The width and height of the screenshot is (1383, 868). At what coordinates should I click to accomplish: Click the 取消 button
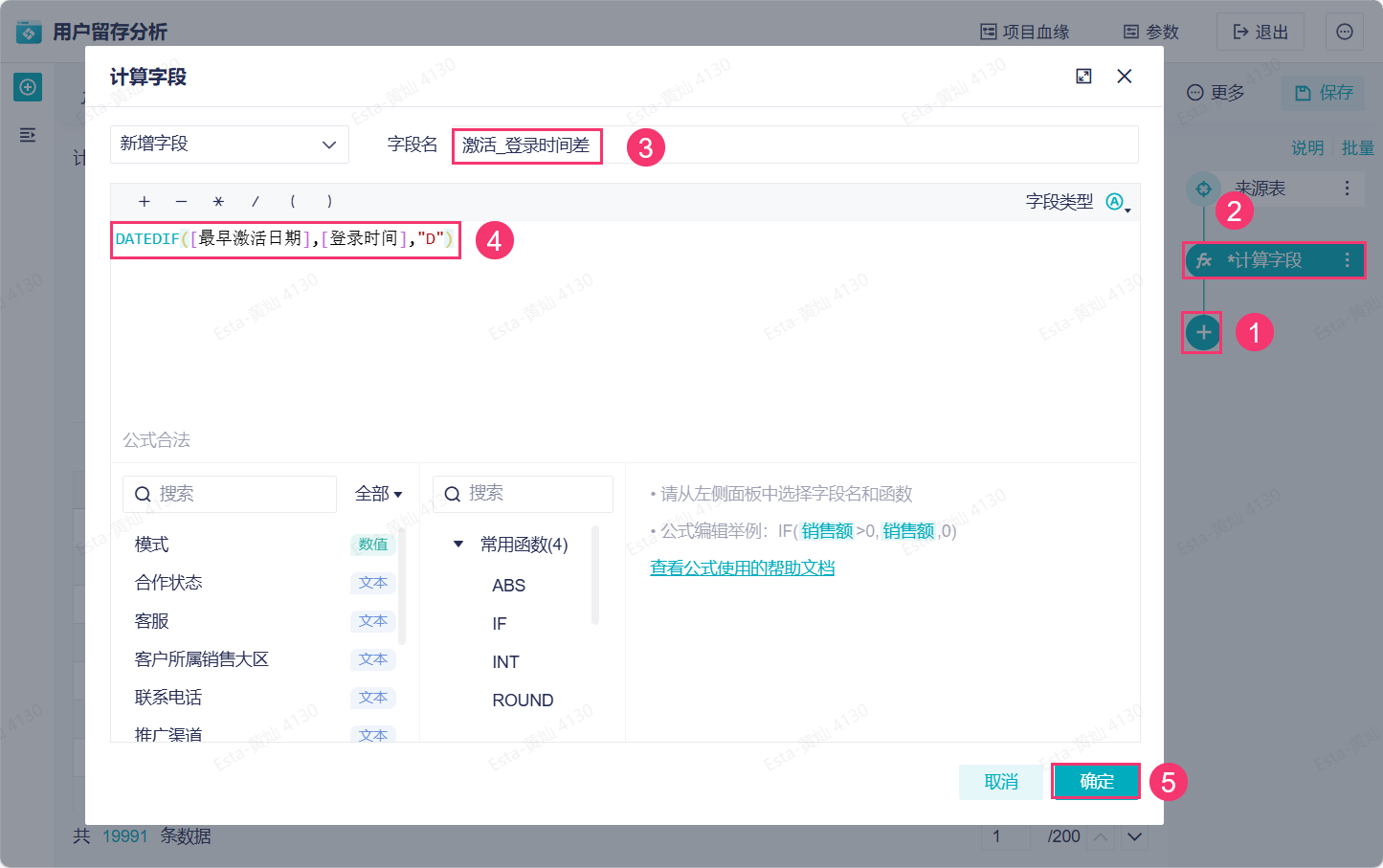coord(1001,782)
